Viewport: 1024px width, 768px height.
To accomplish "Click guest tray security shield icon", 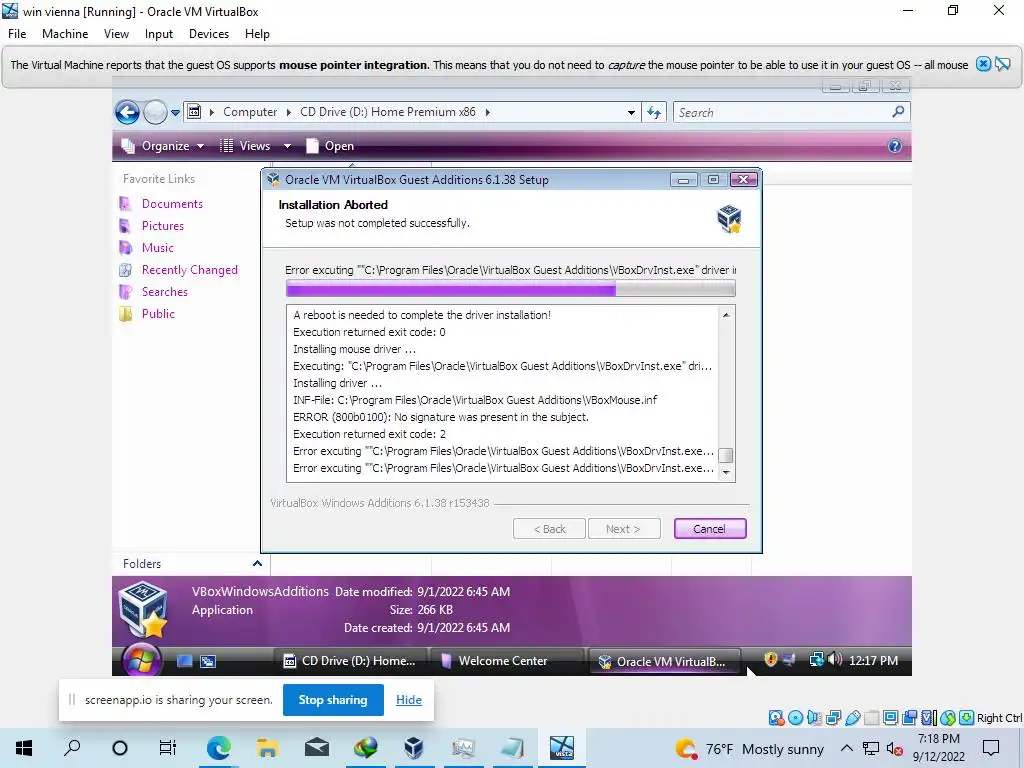I will pyautogui.click(x=771, y=660).
